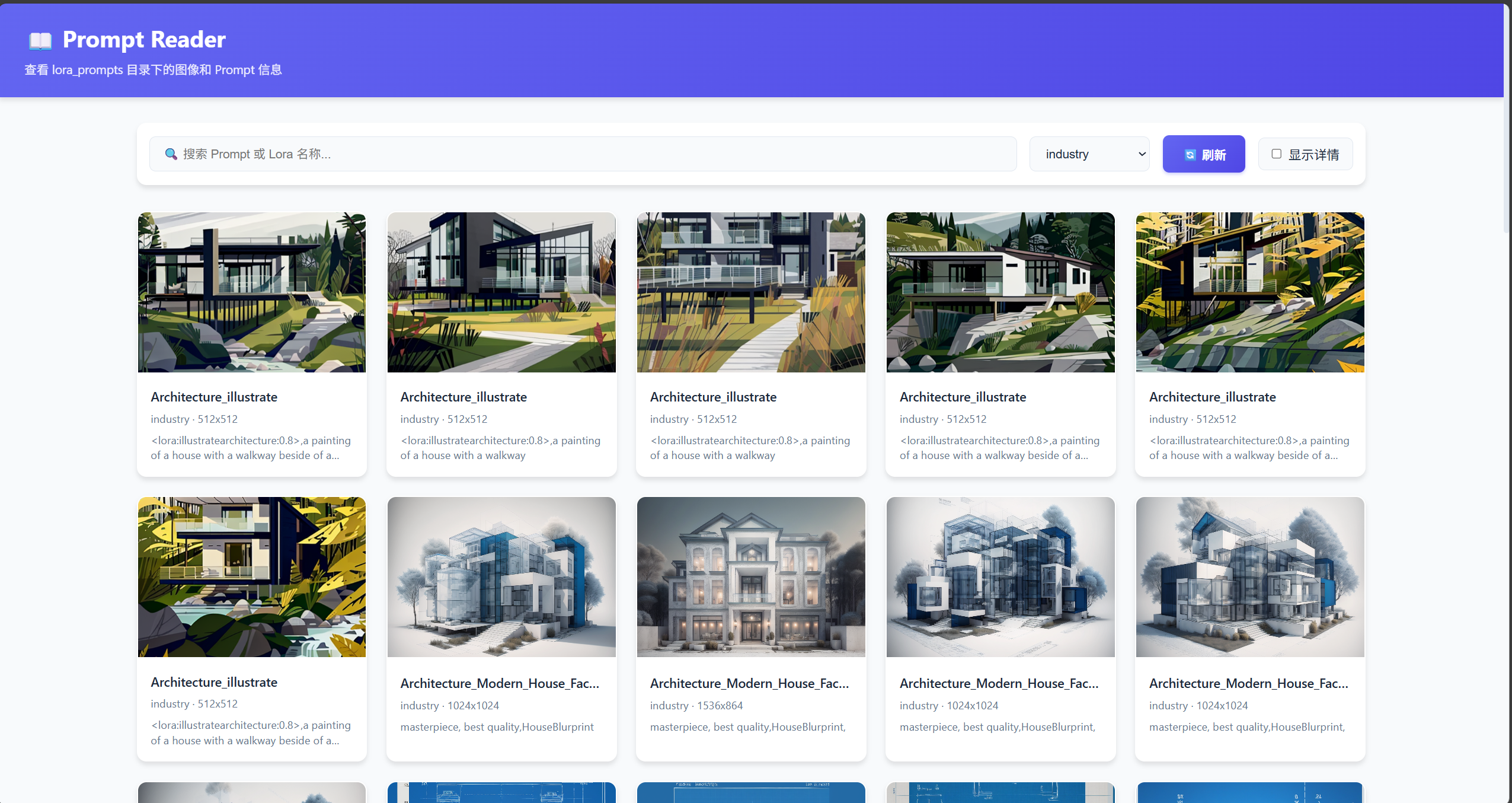
Task: Click the subtitle mentioning lora_prompts 目录
Action: [x=153, y=70]
